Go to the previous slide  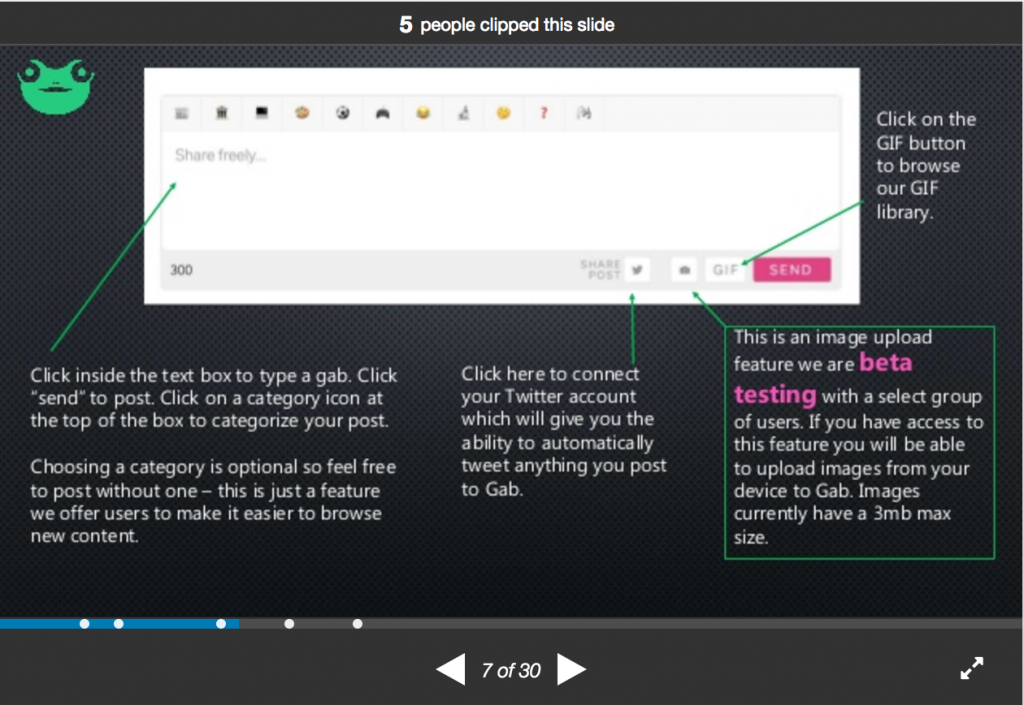pos(451,669)
